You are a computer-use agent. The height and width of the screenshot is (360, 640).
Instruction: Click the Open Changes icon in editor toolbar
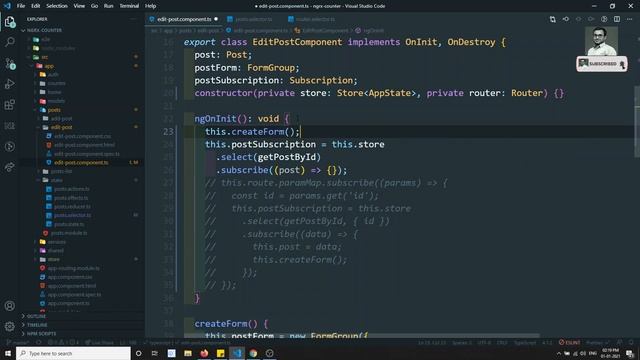pos(553,19)
